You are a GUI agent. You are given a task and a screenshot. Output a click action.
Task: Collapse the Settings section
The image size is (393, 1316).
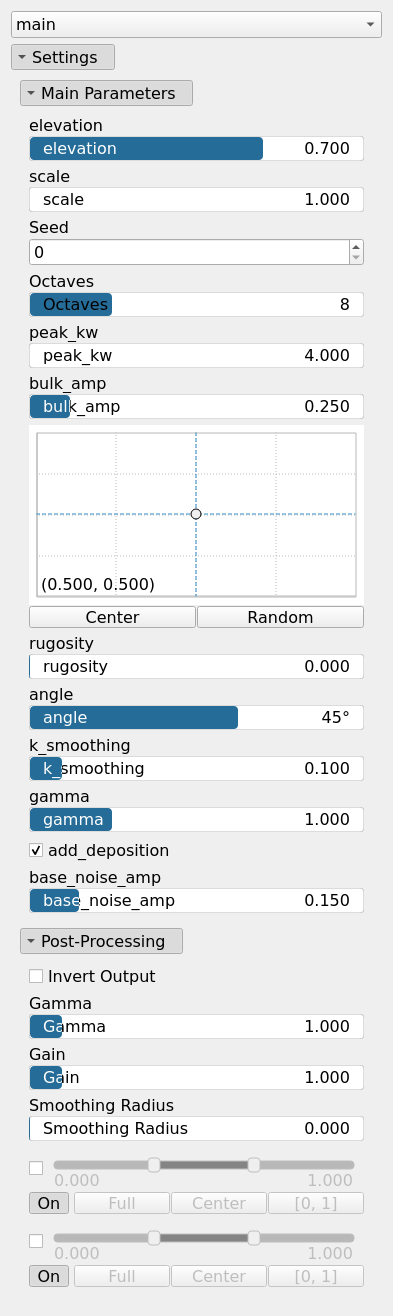[x=63, y=57]
